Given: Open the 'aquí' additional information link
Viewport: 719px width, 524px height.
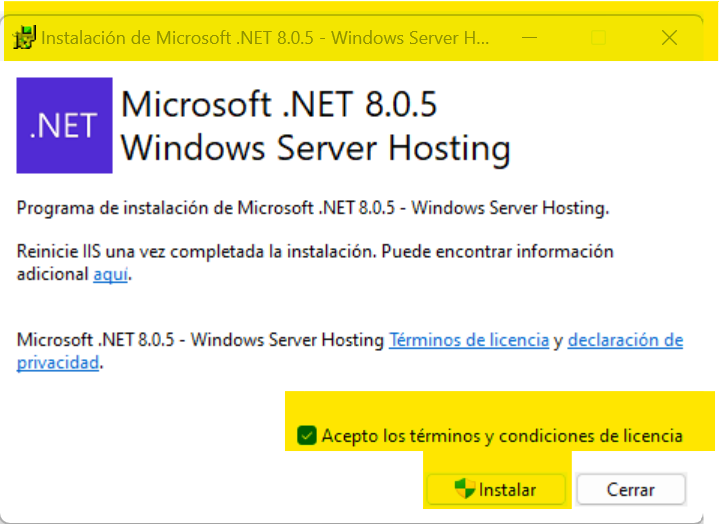Looking at the screenshot, I should tap(110, 274).
